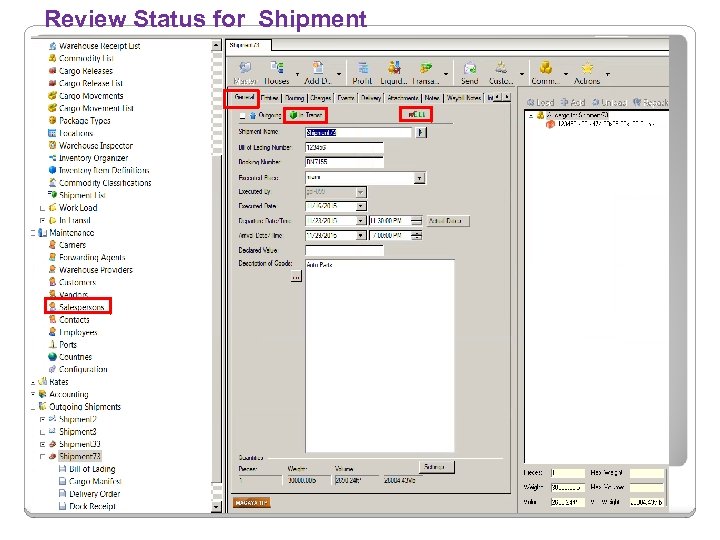Image resolution: width=720 pixels, height=540 pixels.
Task: Click inside the Description of Goods box
Action: coord(380,356)
